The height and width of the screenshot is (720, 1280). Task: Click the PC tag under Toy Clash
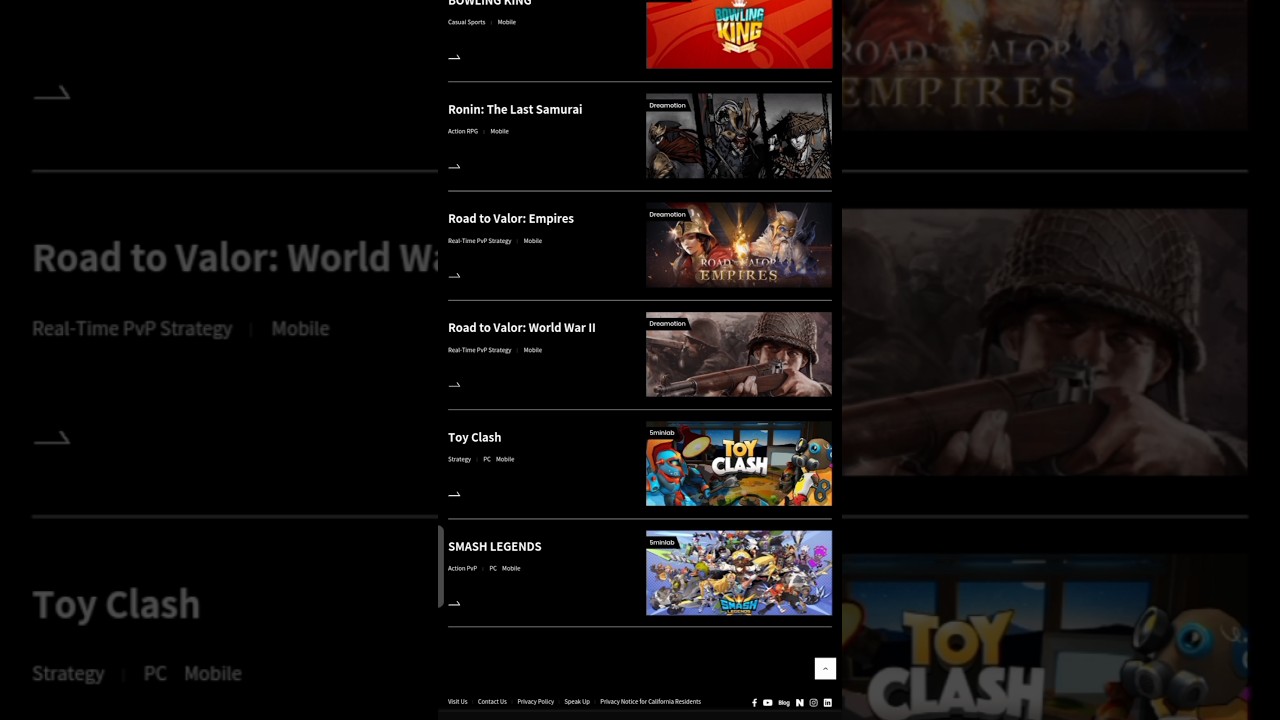(x=487, y=459)
